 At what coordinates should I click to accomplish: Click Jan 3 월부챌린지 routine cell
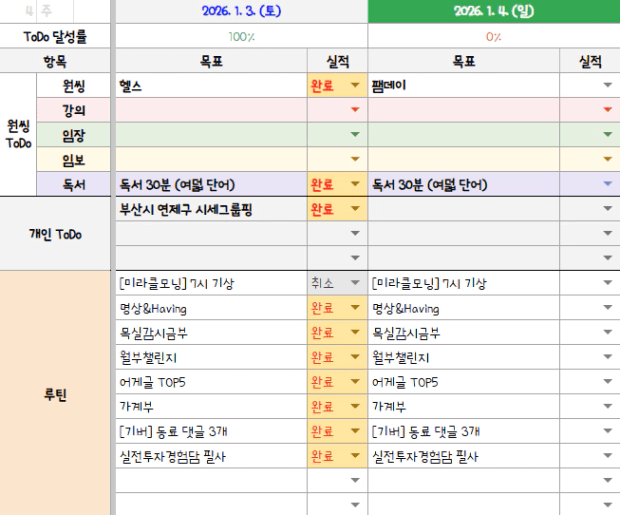(211, 357)
